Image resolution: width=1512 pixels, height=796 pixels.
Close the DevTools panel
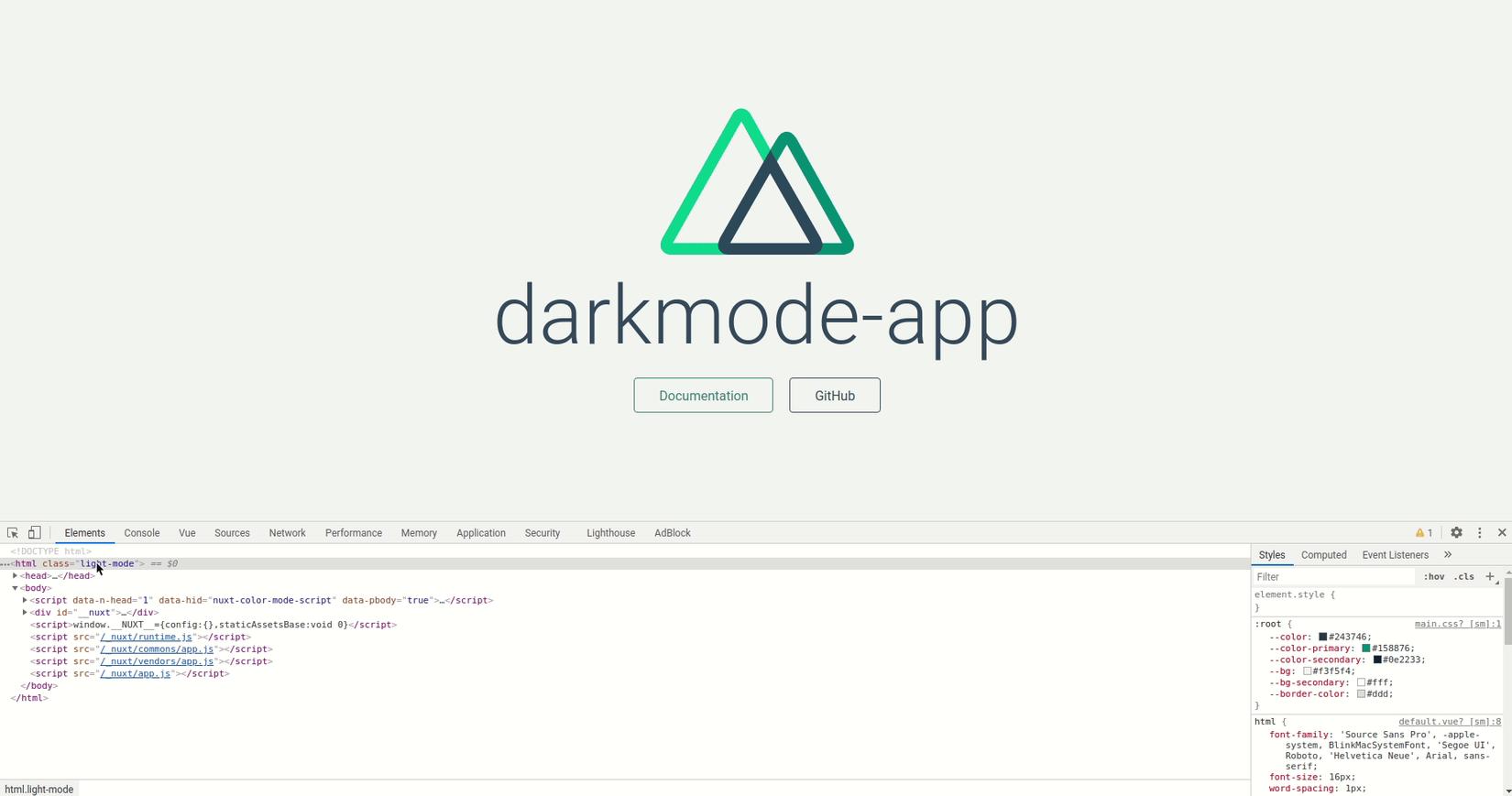(x=1502, y=533)
